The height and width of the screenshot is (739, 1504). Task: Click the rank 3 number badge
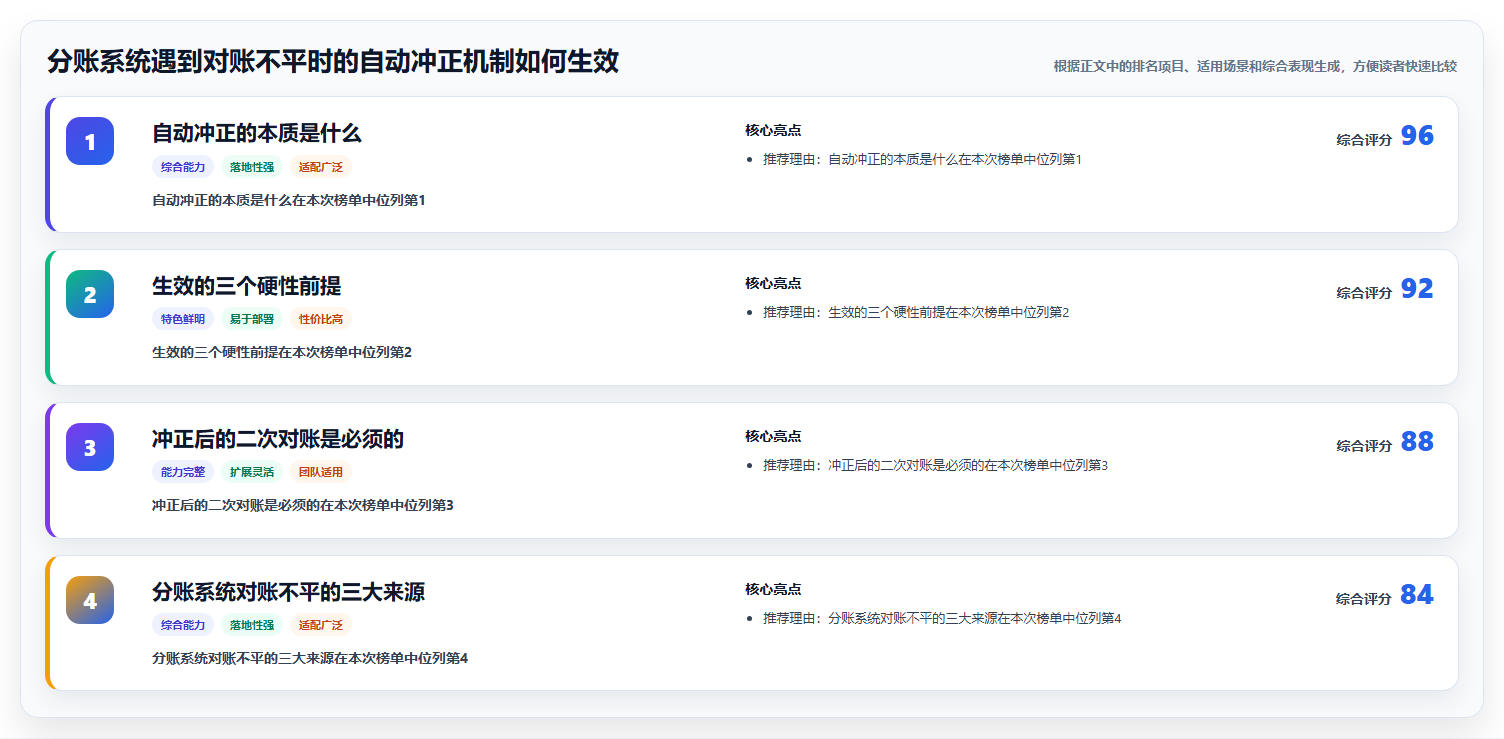[x=90, y=447]
